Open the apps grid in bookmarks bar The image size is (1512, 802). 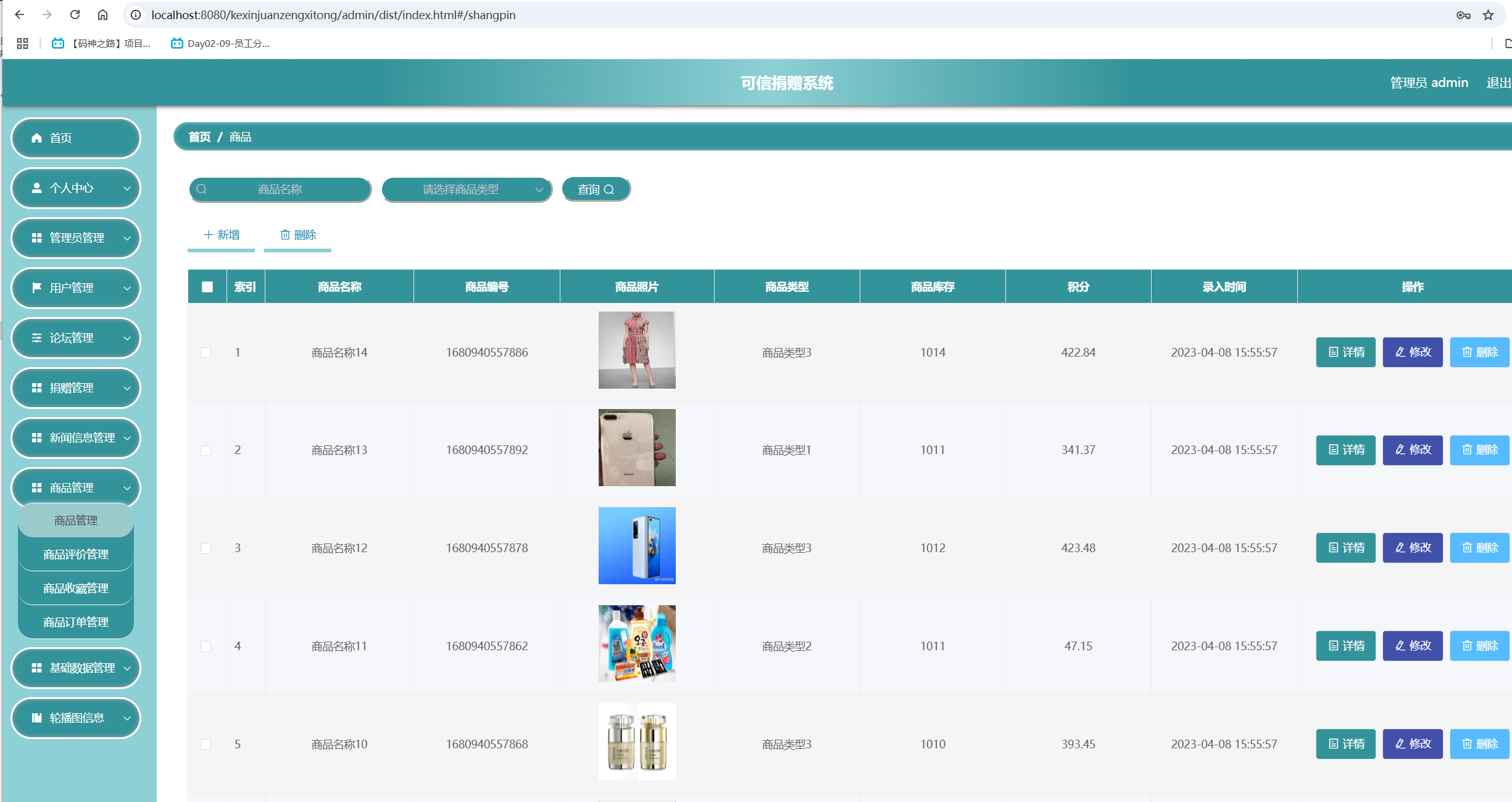click(22, 43)
